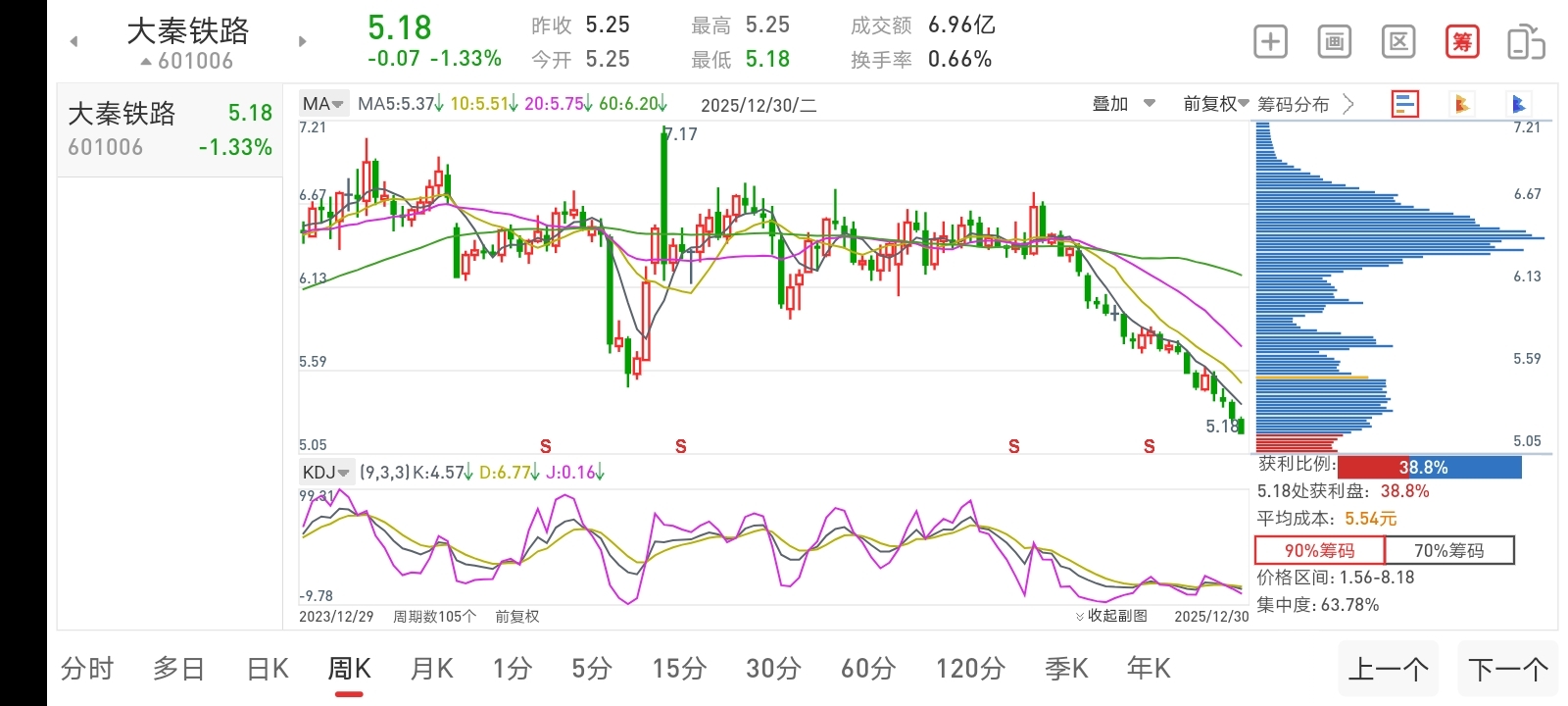
Task: Select 90%筹码 option
Action: [x=1319, y=550]
